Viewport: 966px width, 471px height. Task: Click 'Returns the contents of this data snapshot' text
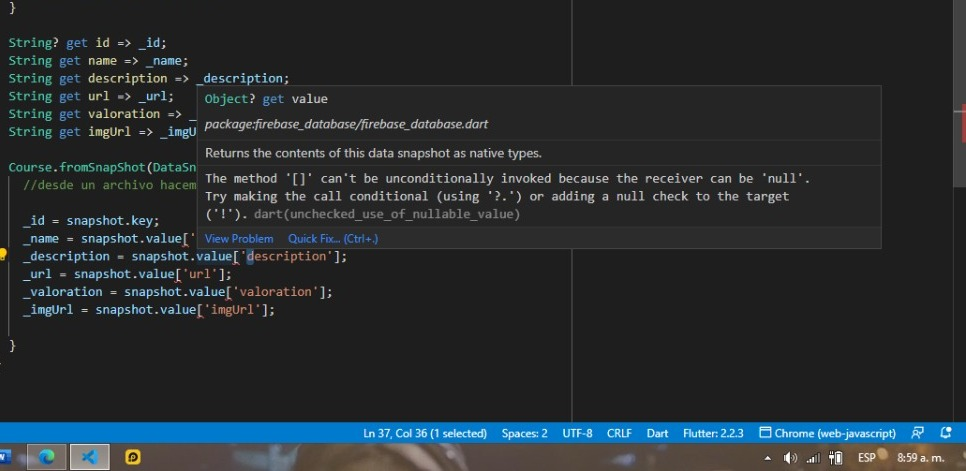(373, 153)
